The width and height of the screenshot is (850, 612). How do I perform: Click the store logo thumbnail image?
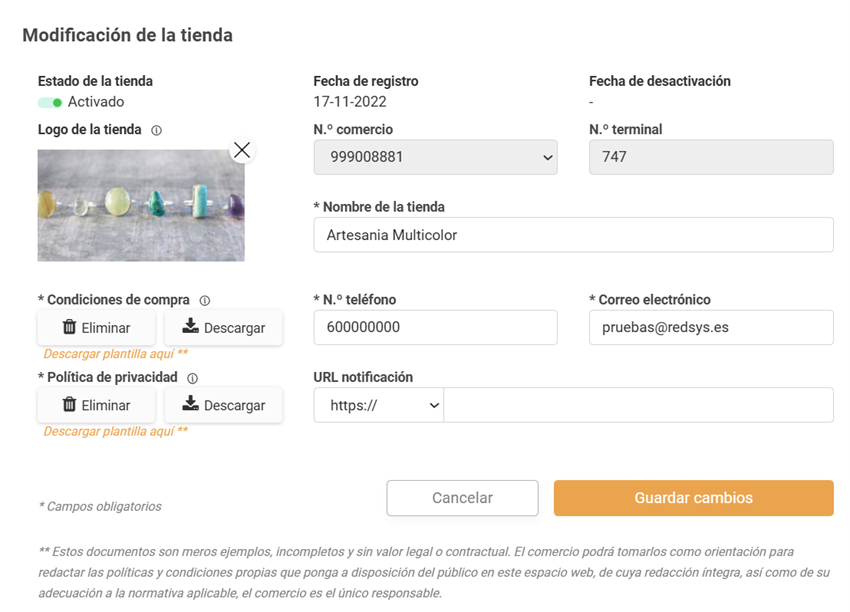(x=141, y=206)
